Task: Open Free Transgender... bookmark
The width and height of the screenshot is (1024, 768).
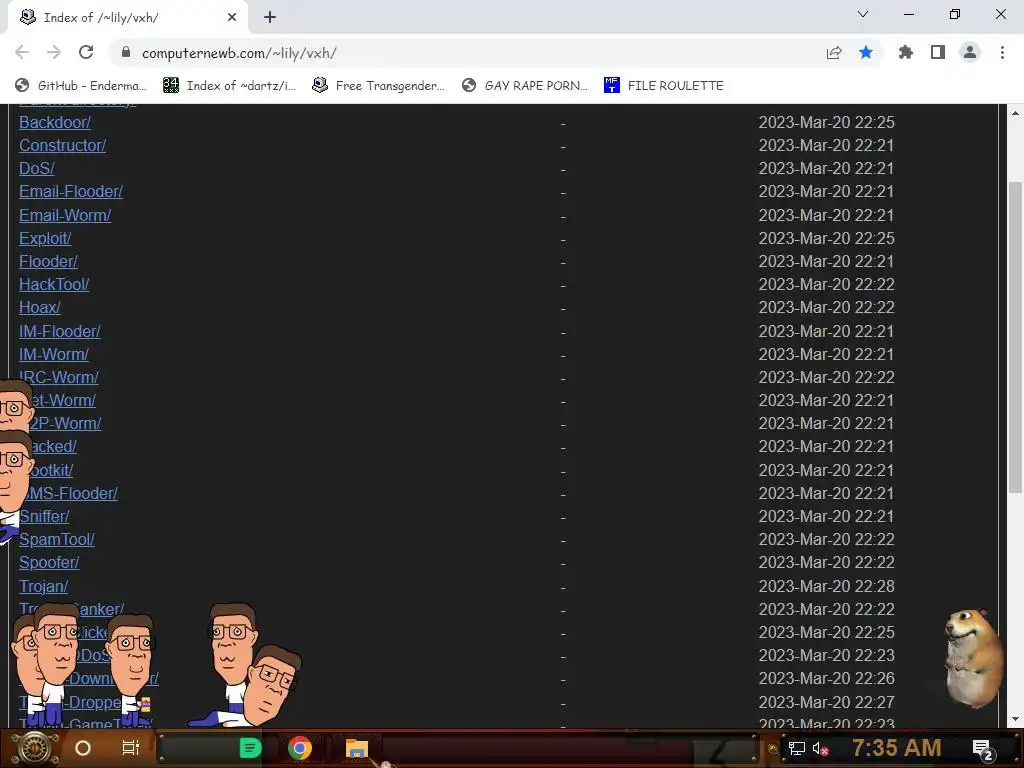Action: (378, 86)
